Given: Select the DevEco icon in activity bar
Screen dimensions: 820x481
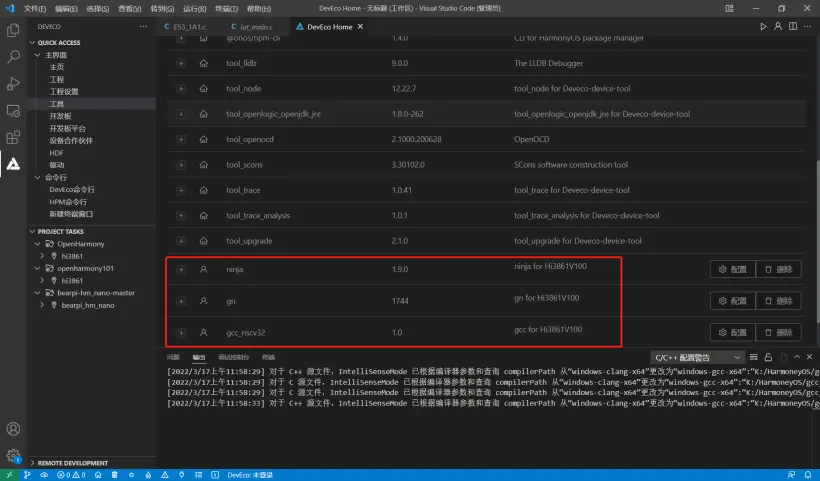Looking at the screenshot, I should click(x=13, y=164).
